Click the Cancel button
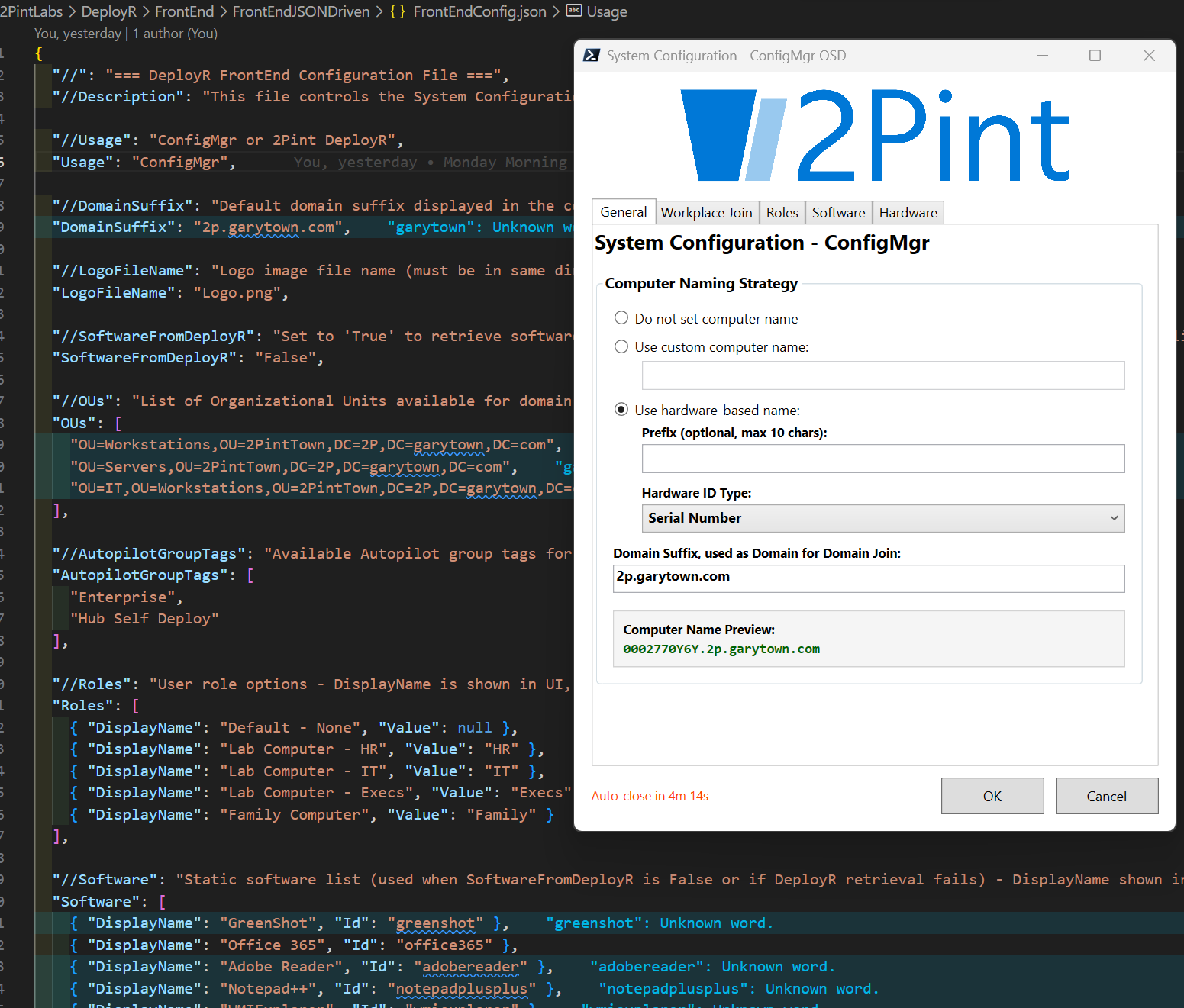Screen dimensions: 1184x1008 [1106, 796]
